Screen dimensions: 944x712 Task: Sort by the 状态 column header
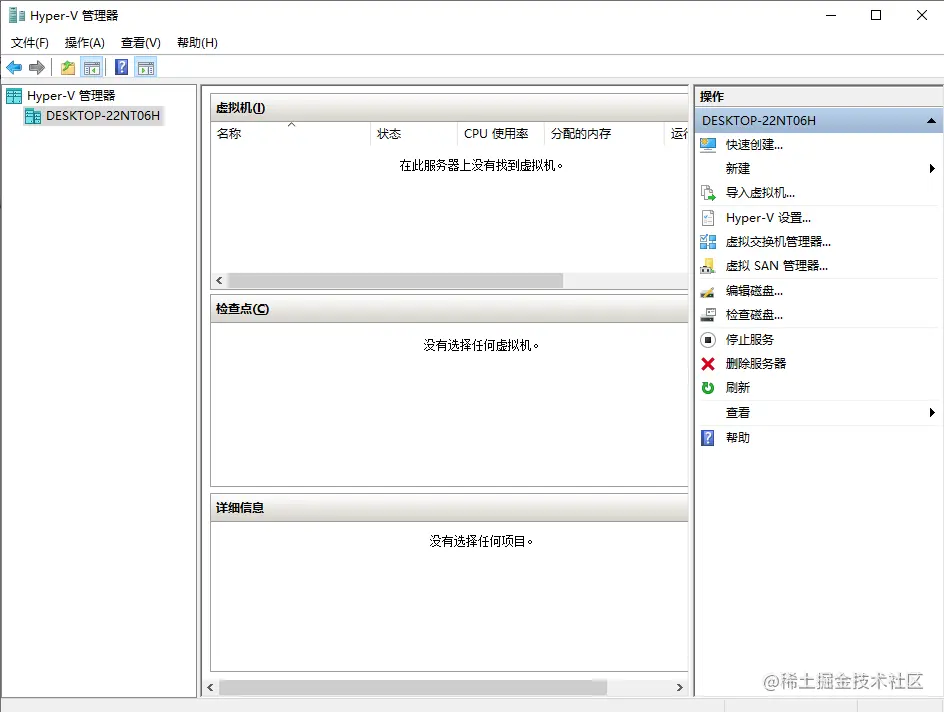click(x=414, y=134)
